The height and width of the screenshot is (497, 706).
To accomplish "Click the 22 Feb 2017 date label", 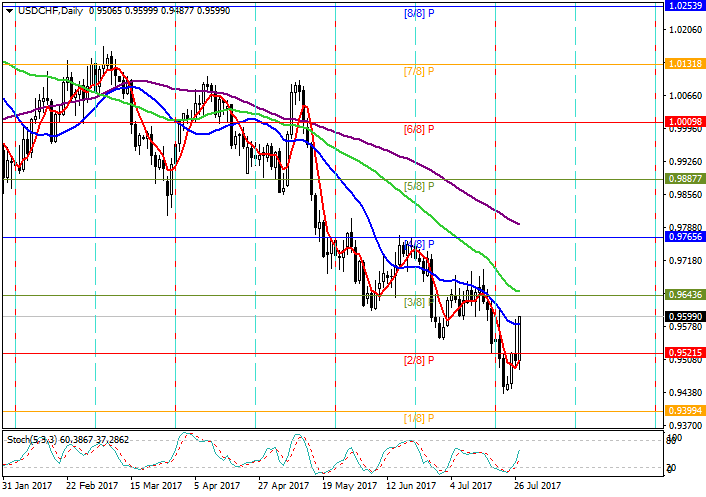I will pyautogui.click(x=92, y=486).
